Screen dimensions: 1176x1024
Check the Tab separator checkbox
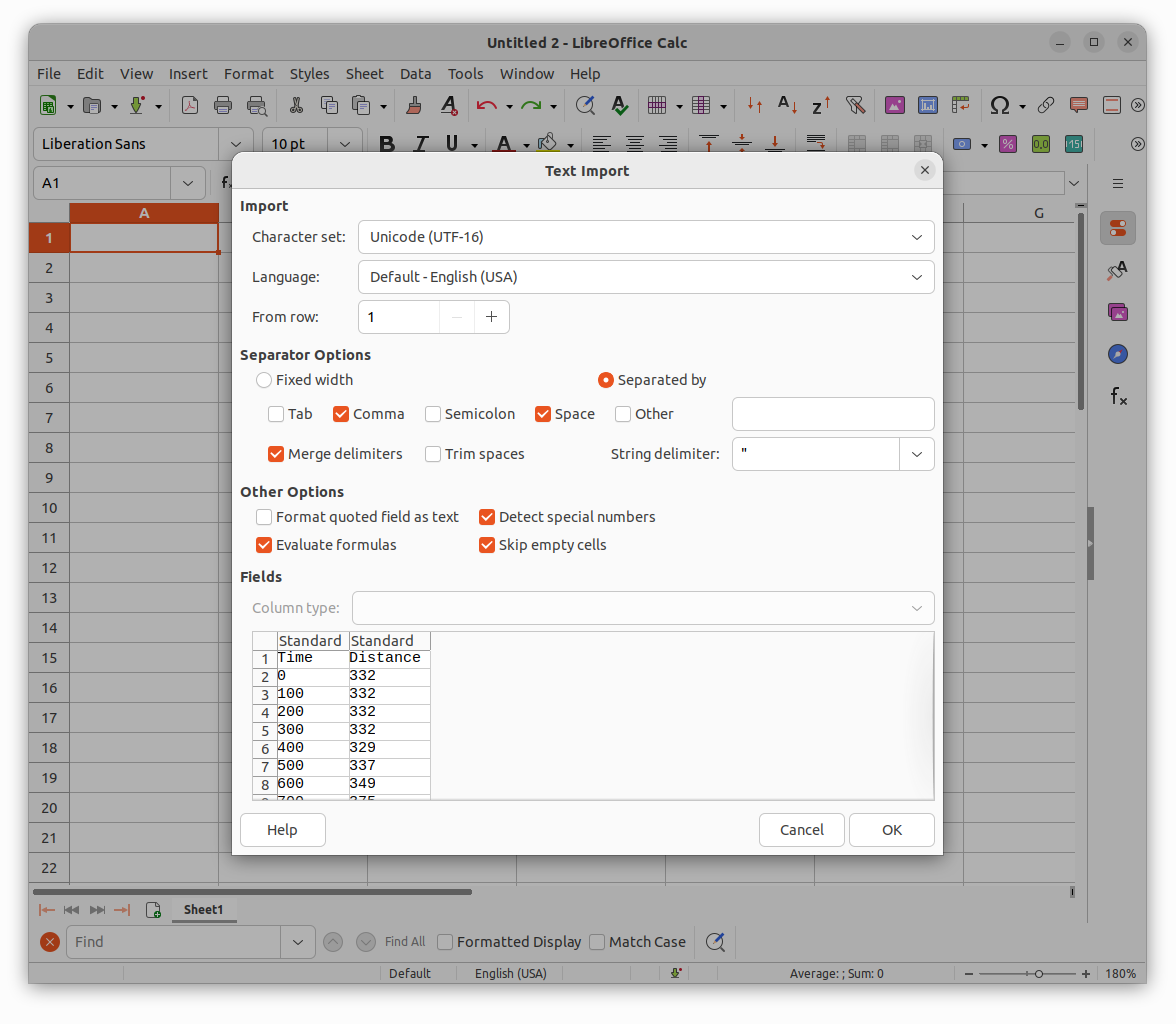click(x=276, y=414)
